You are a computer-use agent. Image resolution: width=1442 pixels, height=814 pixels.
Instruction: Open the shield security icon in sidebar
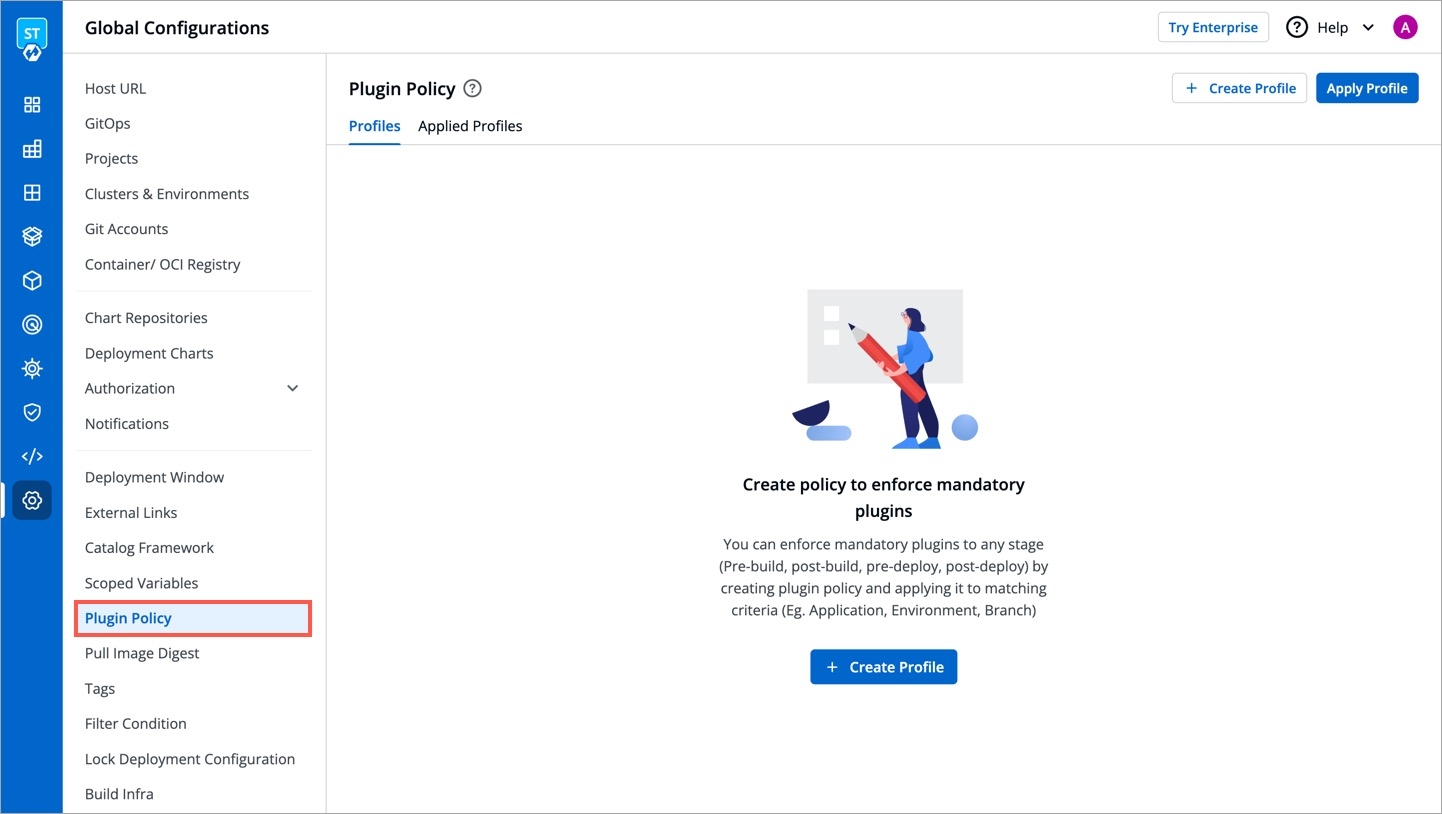(32, 412)
